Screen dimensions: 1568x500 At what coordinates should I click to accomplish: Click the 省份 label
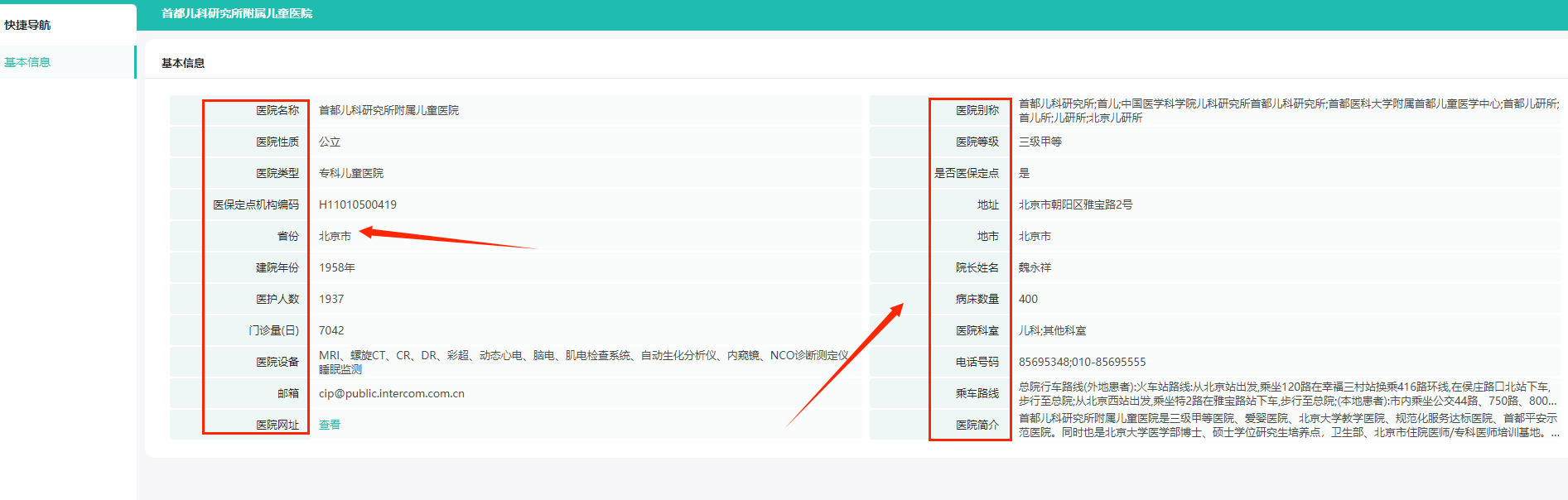click(x=288, y=236)
